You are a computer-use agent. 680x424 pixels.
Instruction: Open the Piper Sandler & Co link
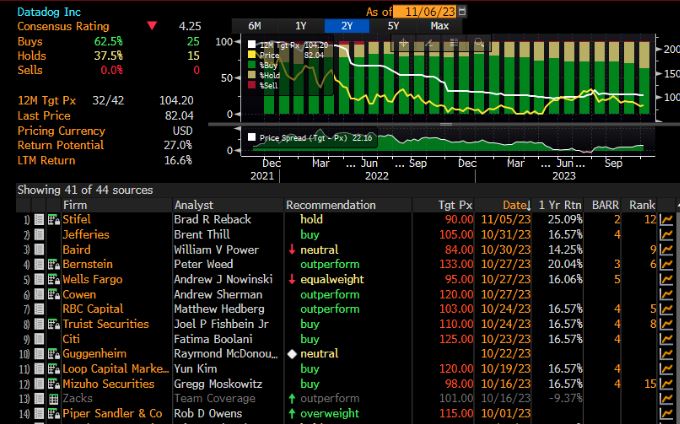pos(112,414)
